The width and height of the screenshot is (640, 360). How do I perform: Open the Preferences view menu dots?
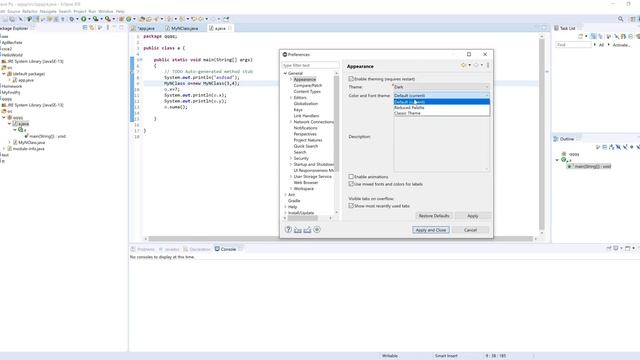[x=488, y=65]
